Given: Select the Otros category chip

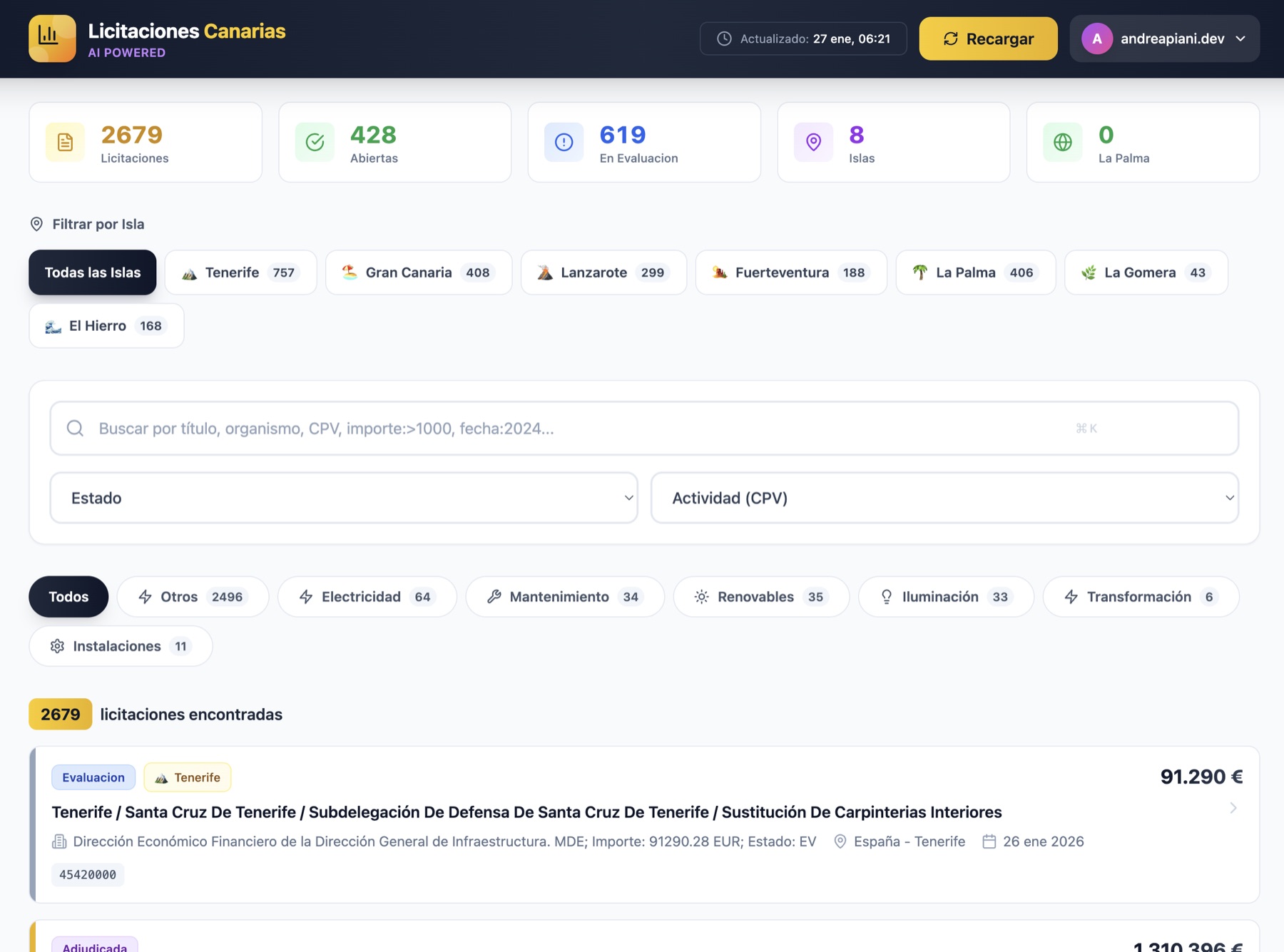Looking at the screenshot, I should coord(193,597).
